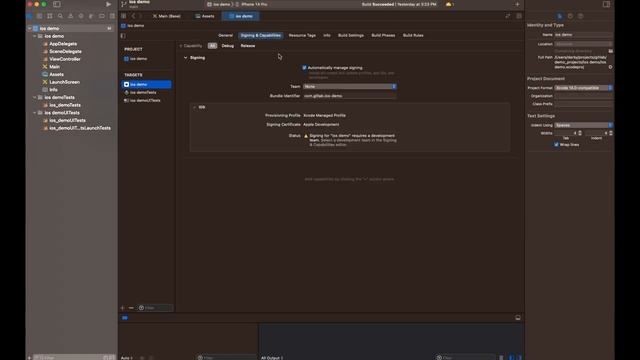This screenshot has height=360, width=640.
Task: Switch to the General tab
Action: click(225, 36)
